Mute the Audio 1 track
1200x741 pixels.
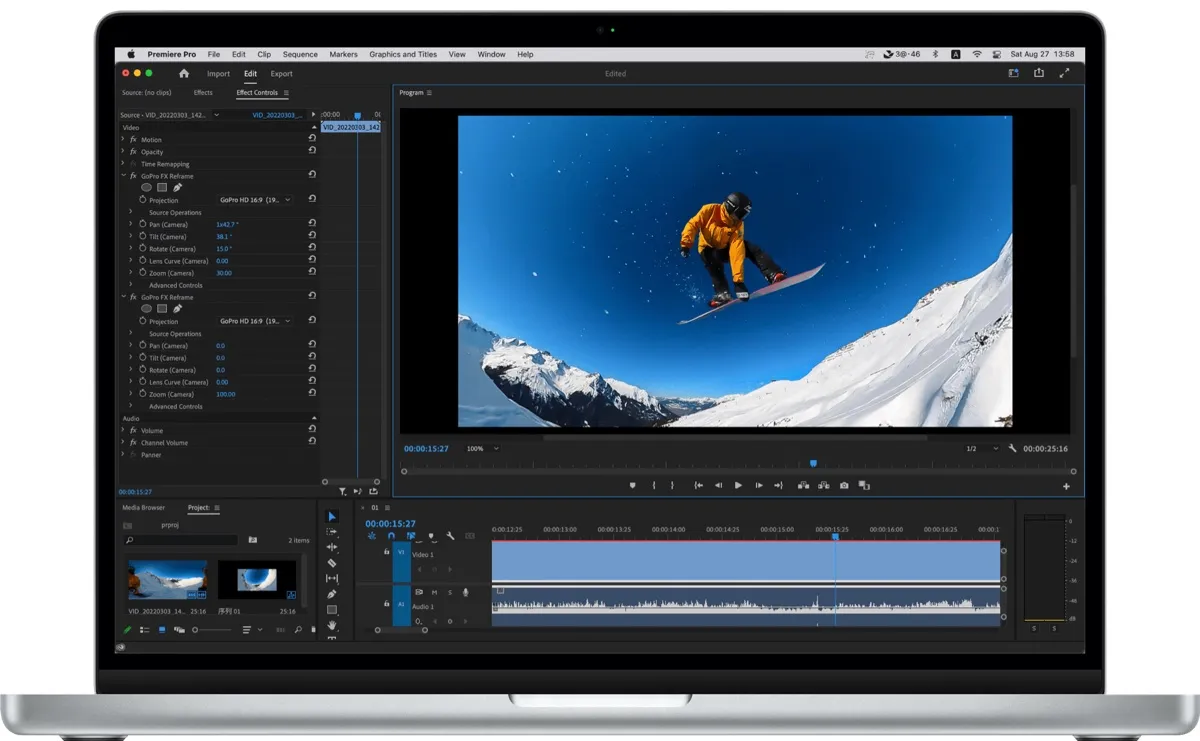434,593
